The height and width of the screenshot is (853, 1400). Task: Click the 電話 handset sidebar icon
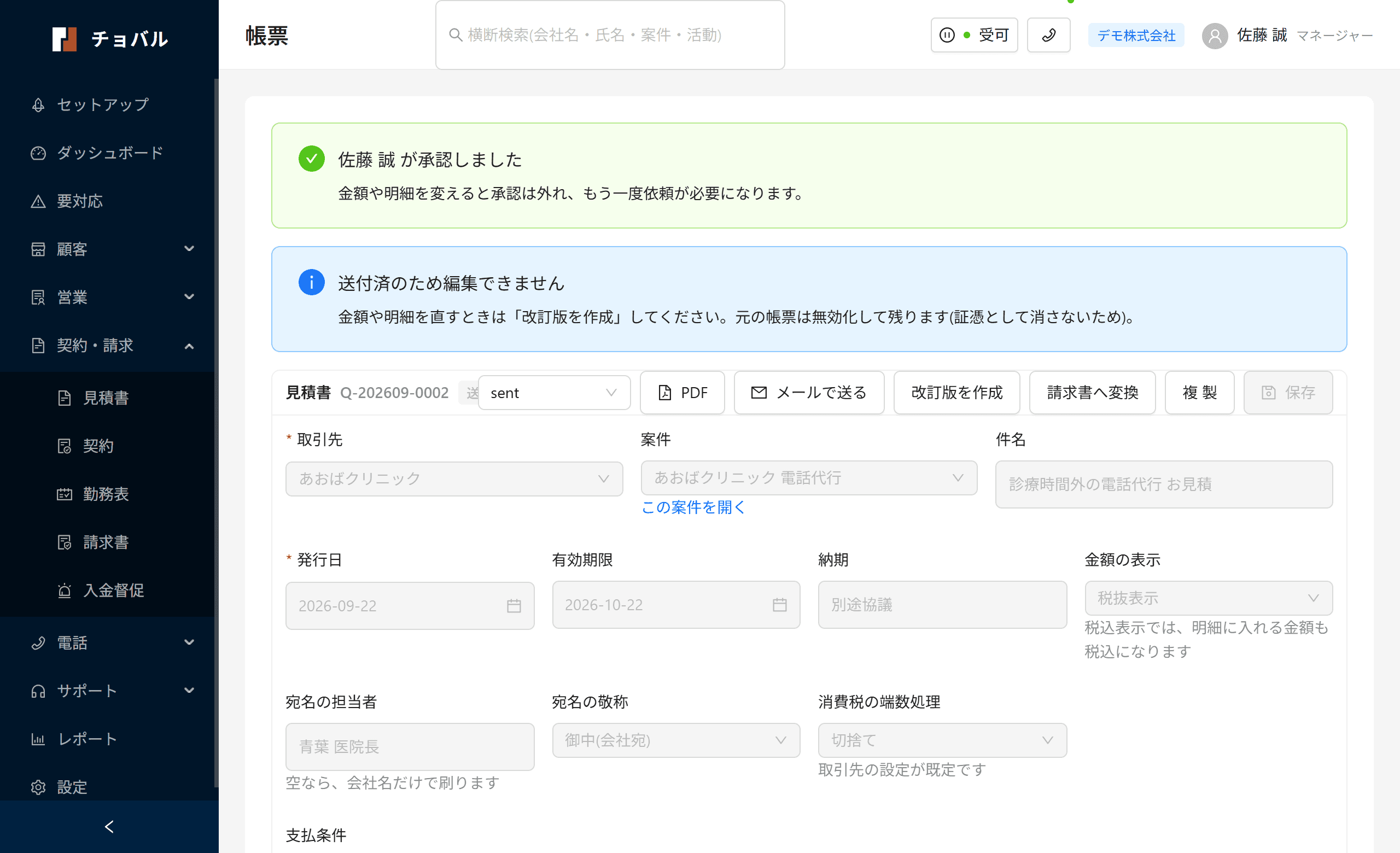coord(38,643)
